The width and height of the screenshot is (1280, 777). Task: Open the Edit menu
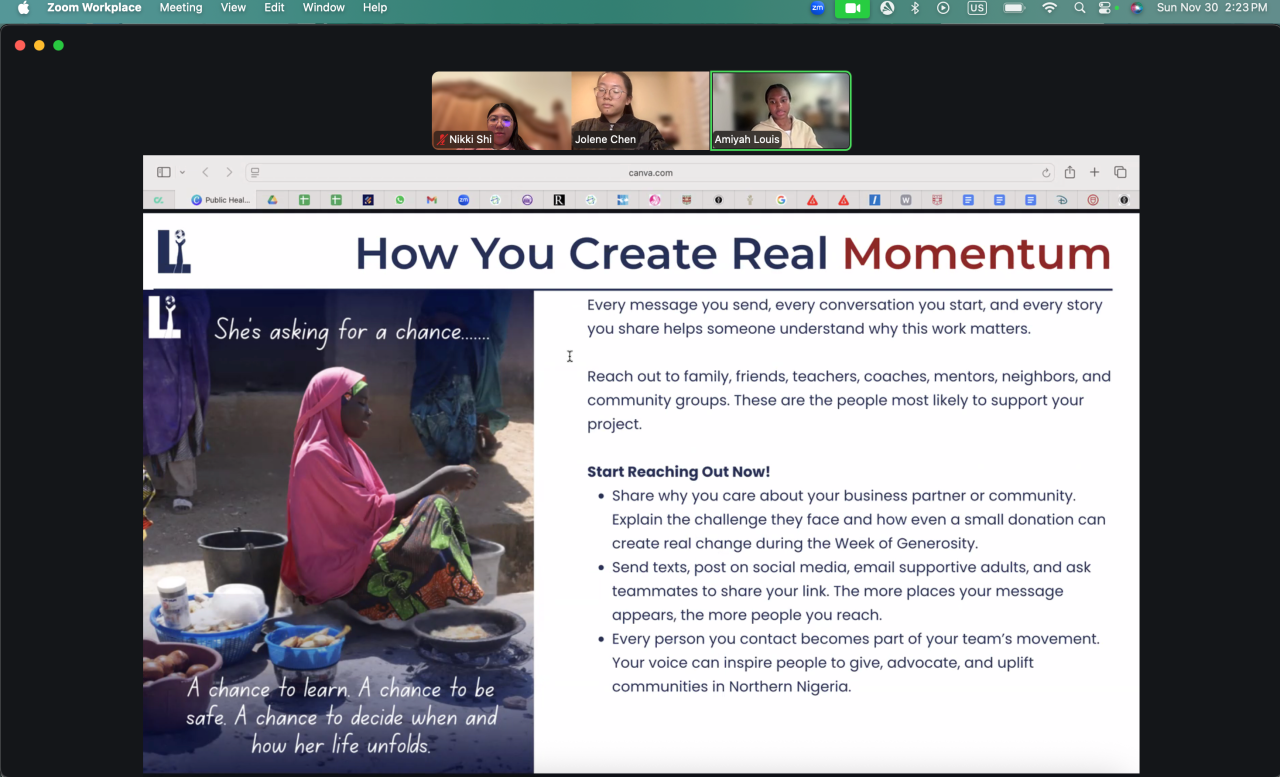(x=274, y=8)
